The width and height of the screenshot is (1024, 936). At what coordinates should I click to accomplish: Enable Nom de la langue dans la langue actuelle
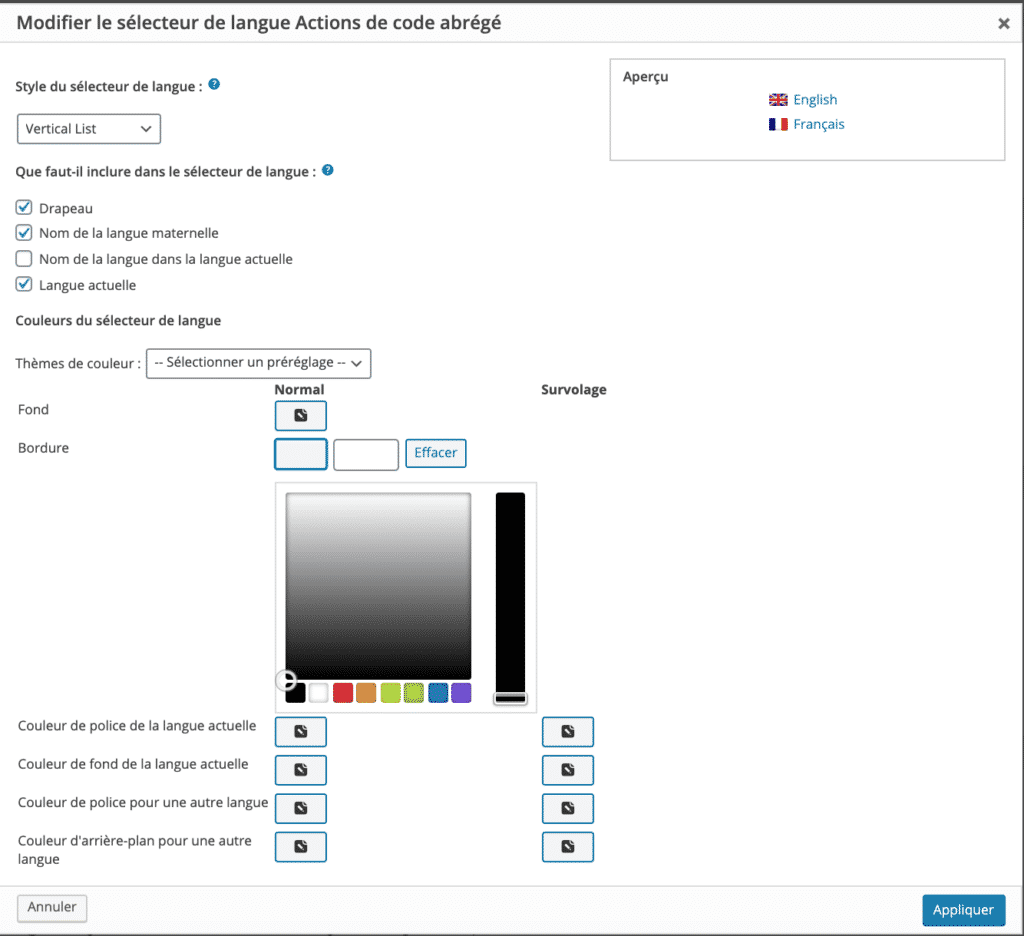[x=25, y=259]
